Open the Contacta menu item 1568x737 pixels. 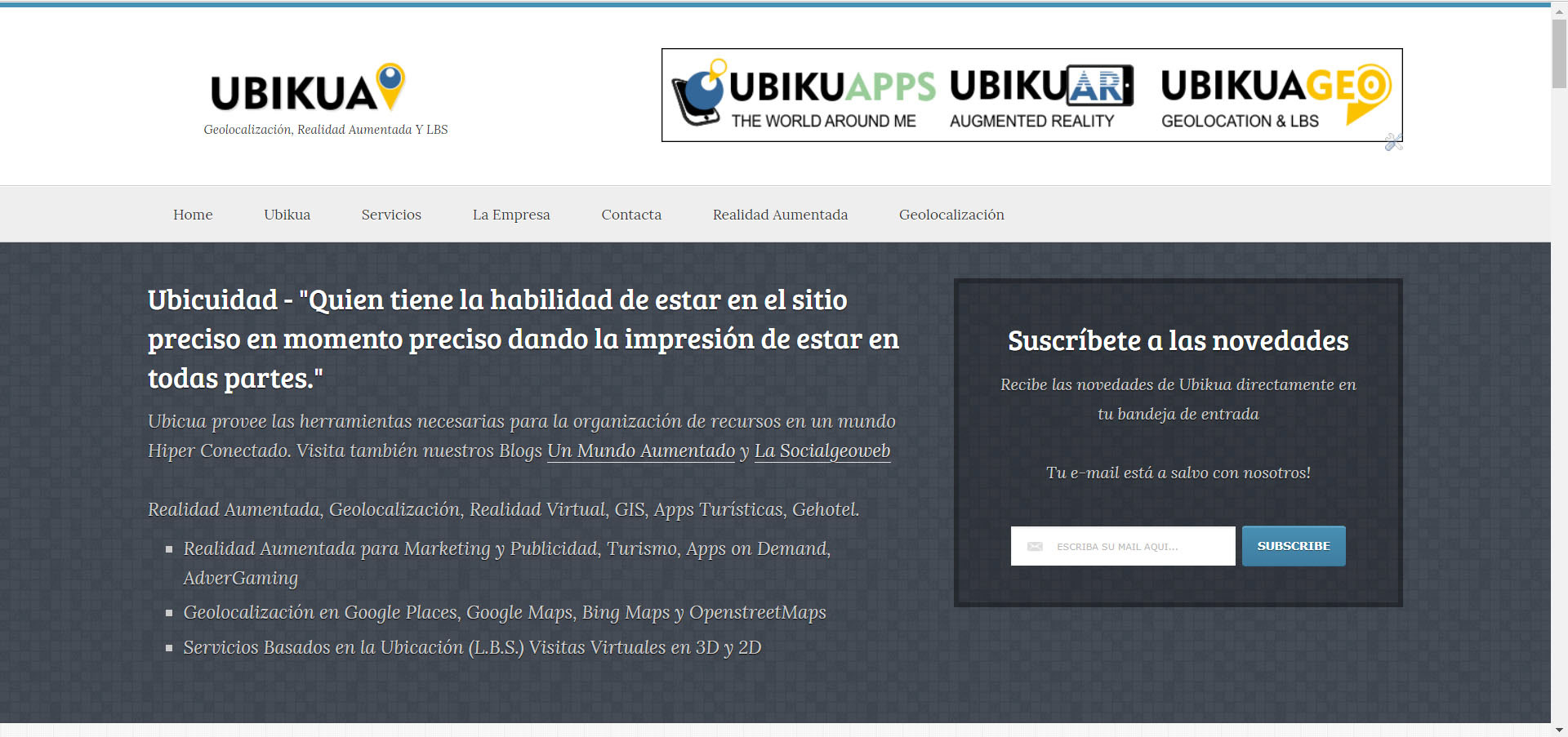tap(631, 215)
